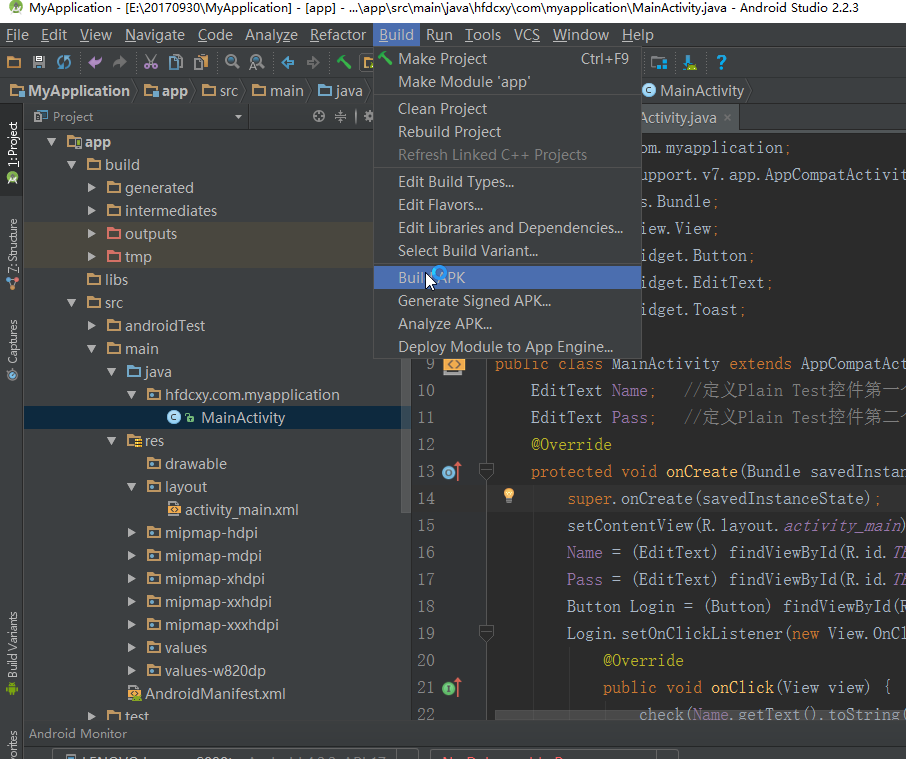The image size is (906, 759).
Task: Open the Android Monitor tool window
Action: click(77, 734)
